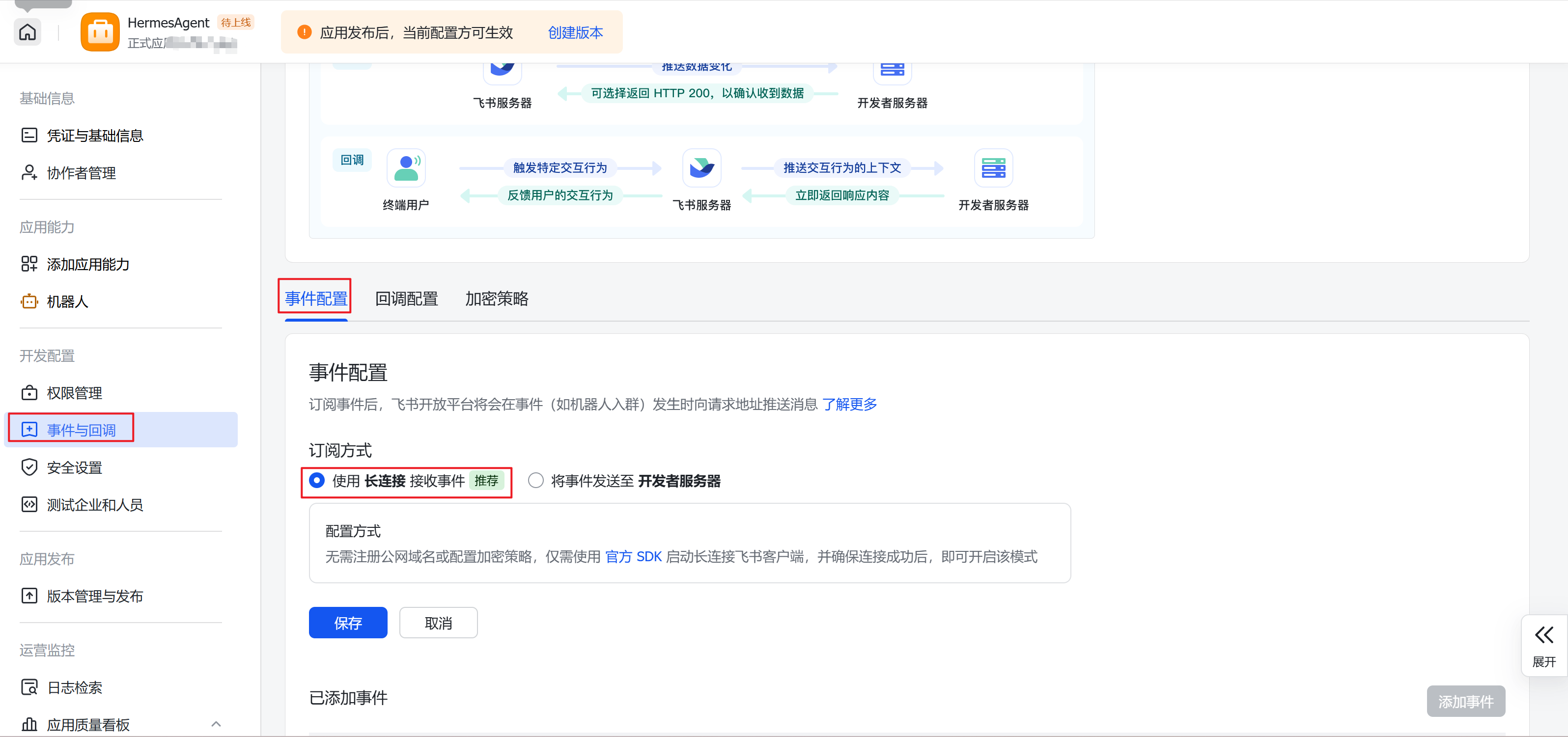The width and height of the screenshot is (1568, 737).
Task: Click the 开发者服务器 icon in callback row
Action: click(993, 168)
